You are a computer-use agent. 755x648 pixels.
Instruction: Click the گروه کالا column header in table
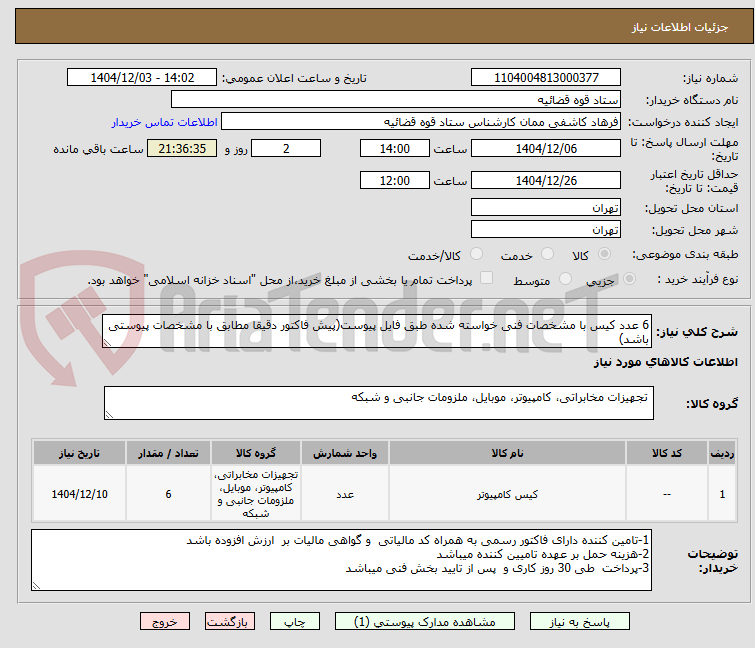pyautogui.click(x=256, y=453)
